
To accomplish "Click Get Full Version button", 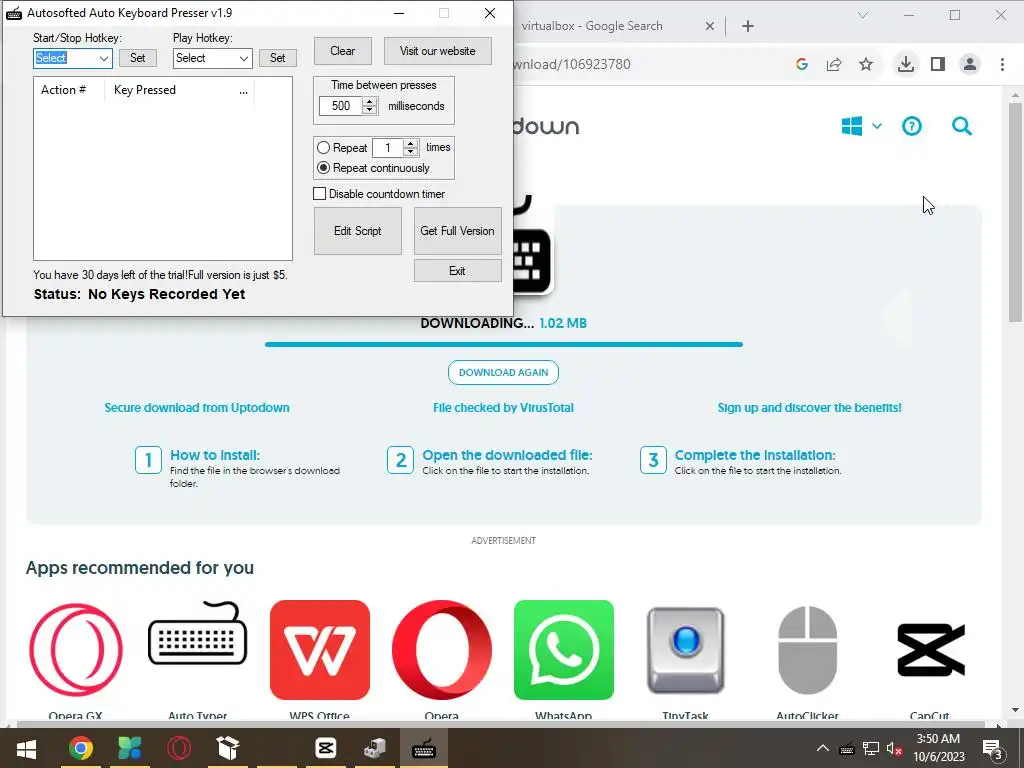I will (x=457, y=231).
